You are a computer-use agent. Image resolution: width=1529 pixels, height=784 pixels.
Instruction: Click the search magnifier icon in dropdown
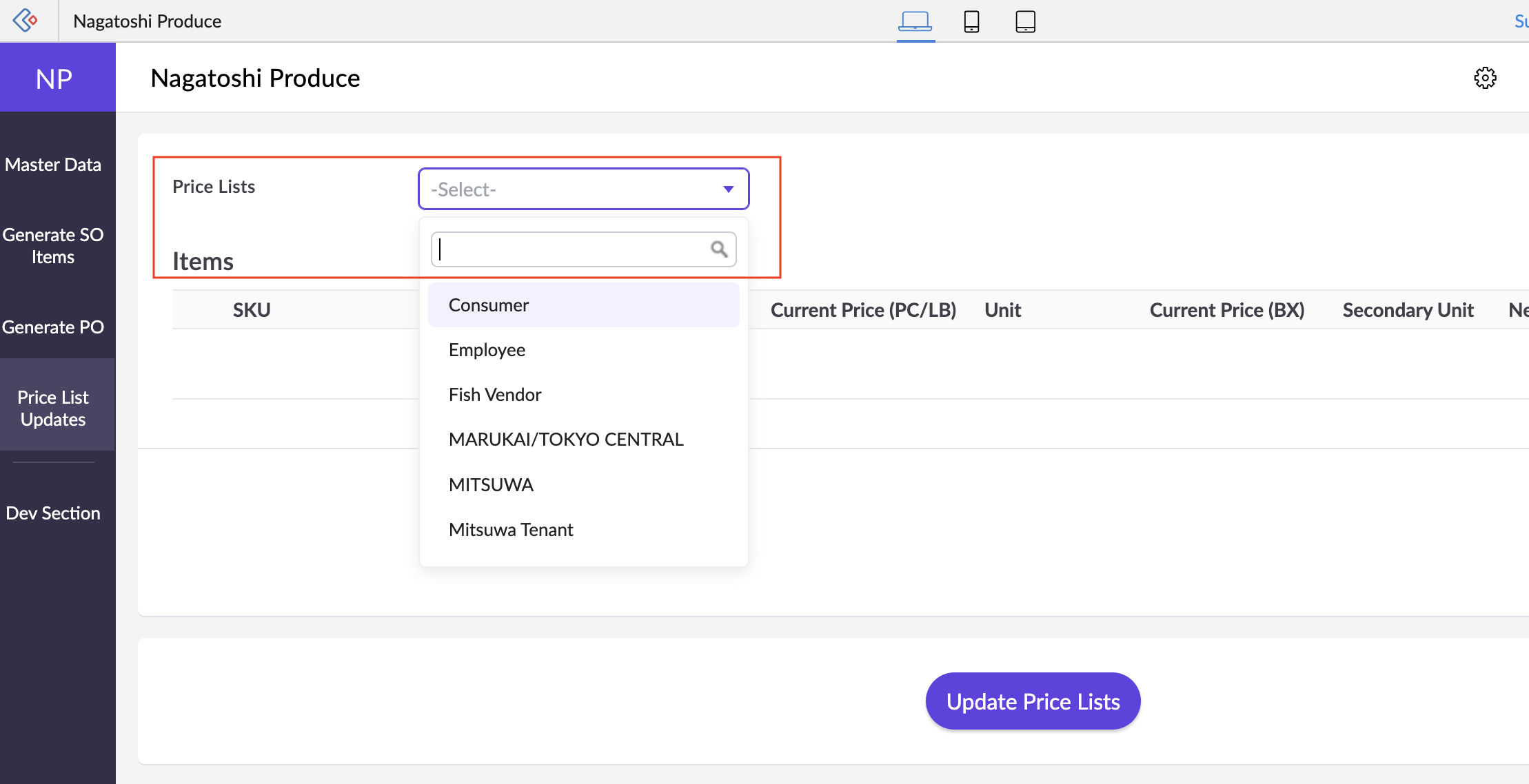tap(719, 249)
